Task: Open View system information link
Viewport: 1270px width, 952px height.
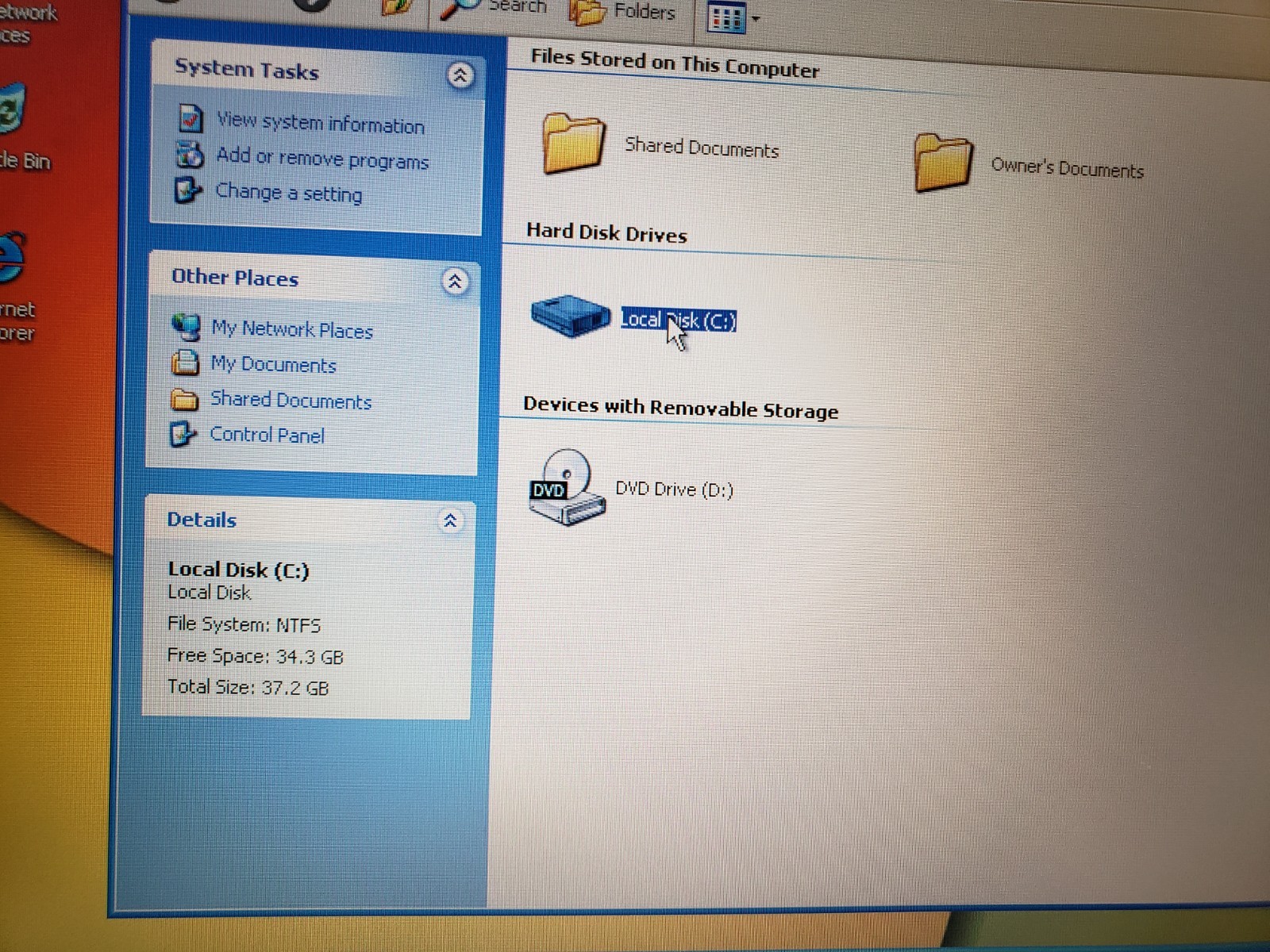Action: point(321,122)
